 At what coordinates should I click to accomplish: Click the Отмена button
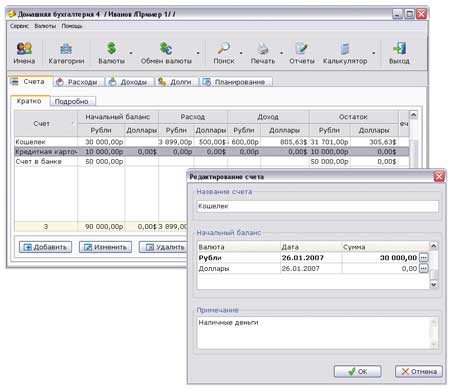click(x=419, y=371)
